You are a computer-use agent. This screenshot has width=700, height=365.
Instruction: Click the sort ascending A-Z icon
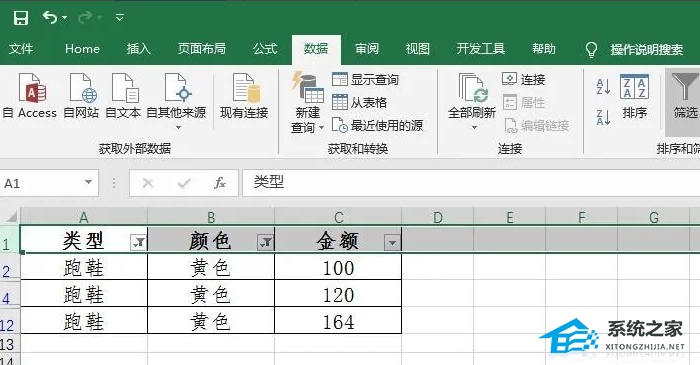603,87
